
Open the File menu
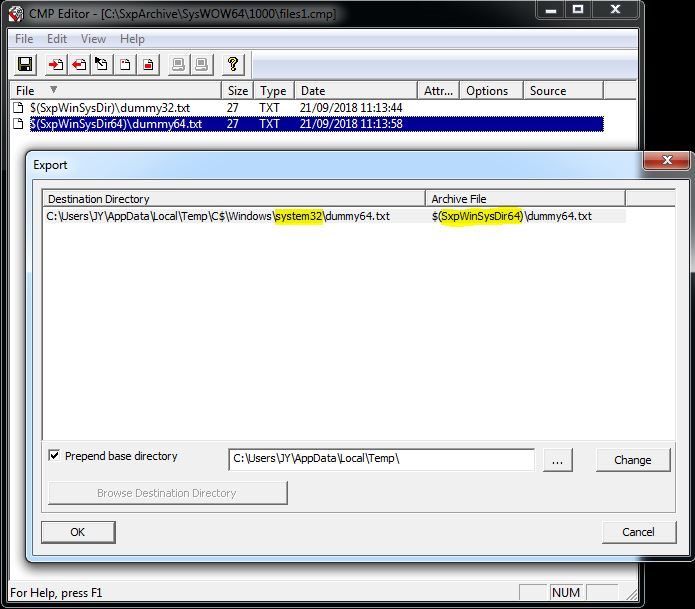(24, 39)
